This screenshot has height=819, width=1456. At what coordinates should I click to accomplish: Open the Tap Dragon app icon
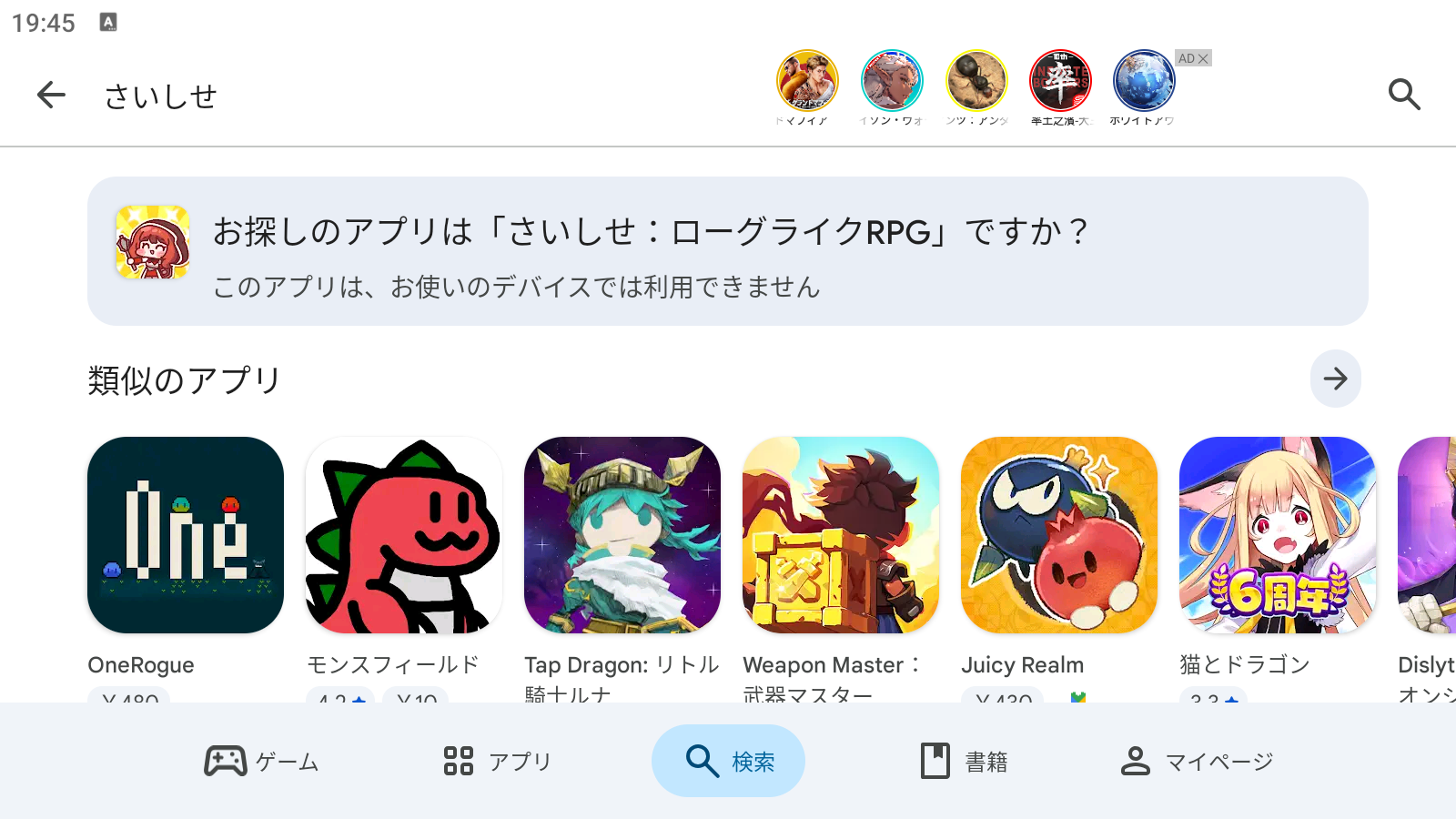coord(622,535)
